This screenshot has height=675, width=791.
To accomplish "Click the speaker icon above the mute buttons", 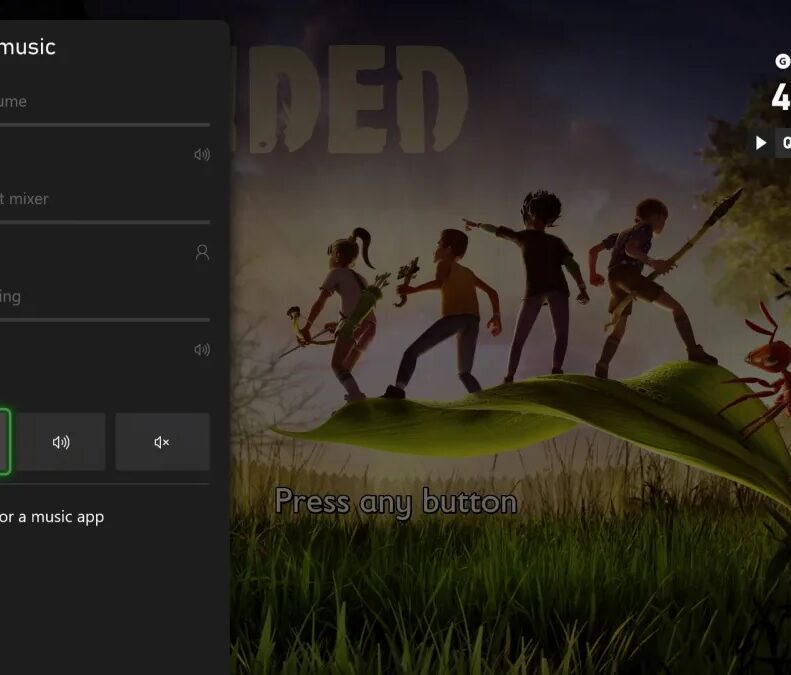I will click(x=202, y=350).
